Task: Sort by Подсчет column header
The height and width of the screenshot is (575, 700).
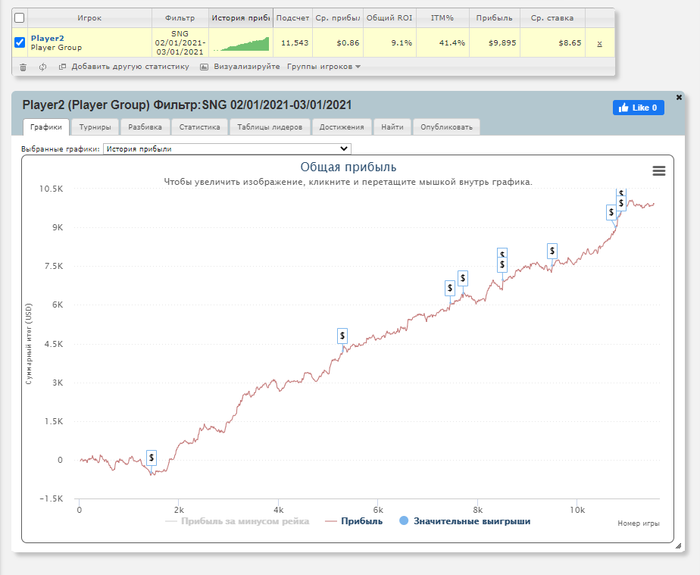Action: click(x=292, y=18)
